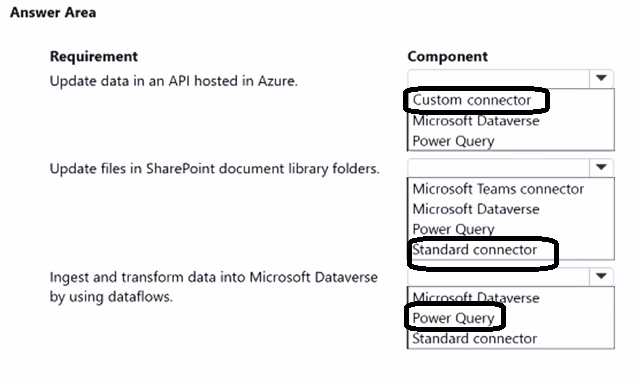Open the dropdown arrow for SharePoint files requirement
This screenshot has width=643, height=380.
pos(601,167)
